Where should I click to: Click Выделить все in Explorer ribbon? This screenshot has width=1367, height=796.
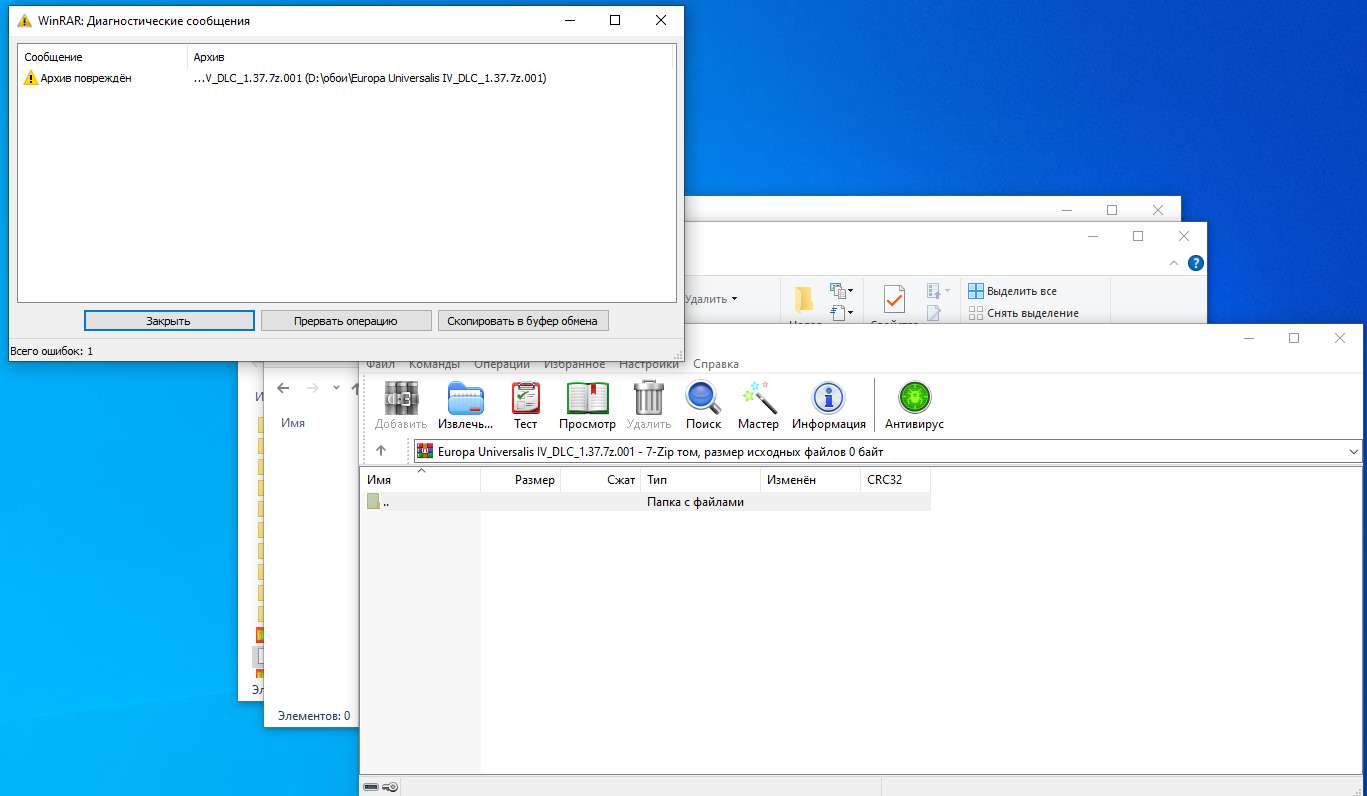tap(1012, 291)
